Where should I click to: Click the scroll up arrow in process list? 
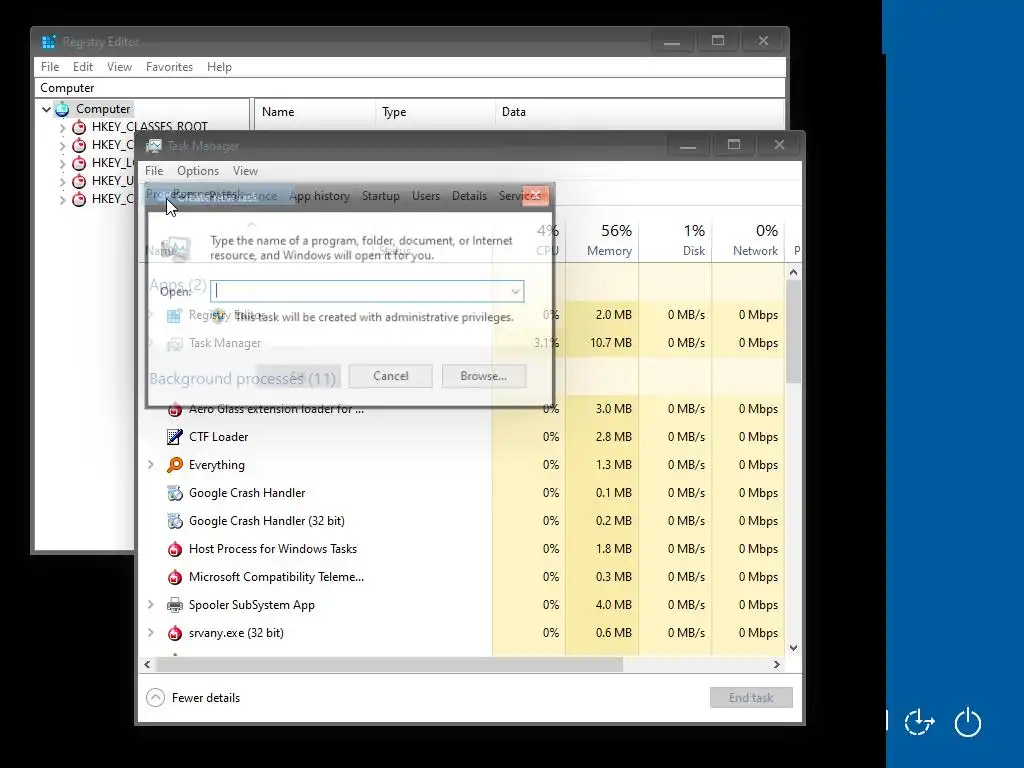click(793, 272)
